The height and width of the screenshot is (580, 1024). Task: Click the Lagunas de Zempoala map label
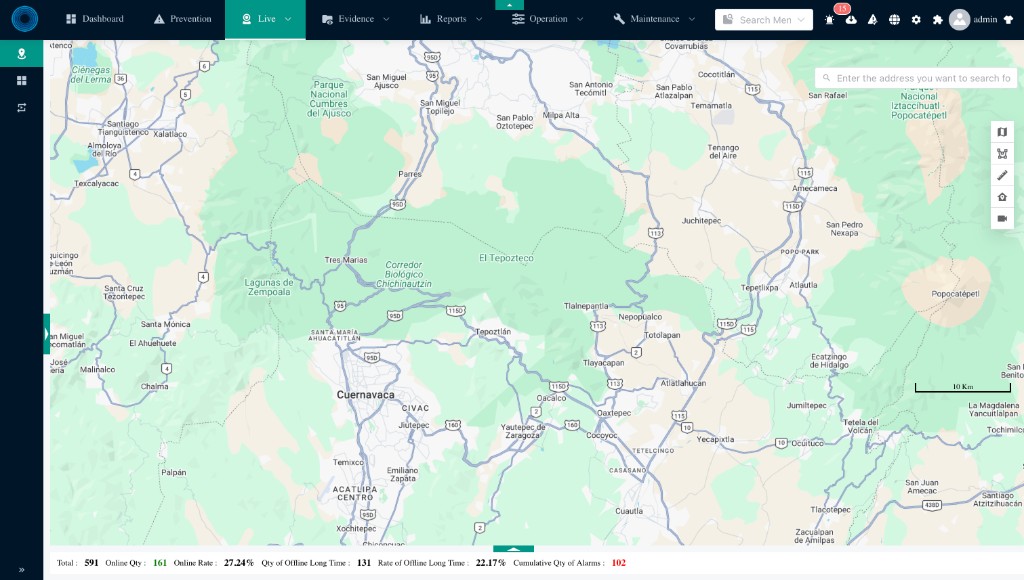pyautogui.click(x=268, y=287)
